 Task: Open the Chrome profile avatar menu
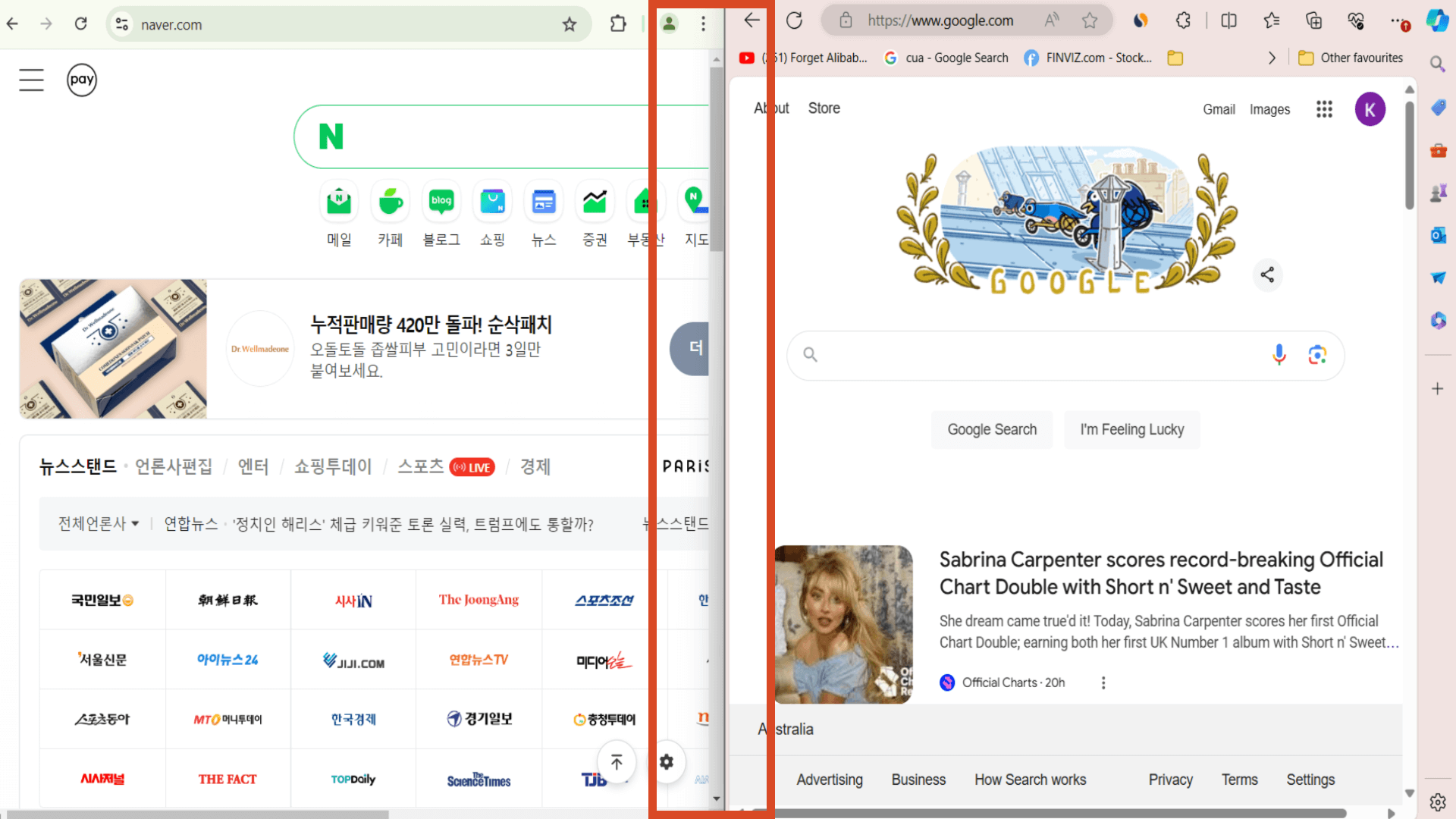(x=669, y=24)
